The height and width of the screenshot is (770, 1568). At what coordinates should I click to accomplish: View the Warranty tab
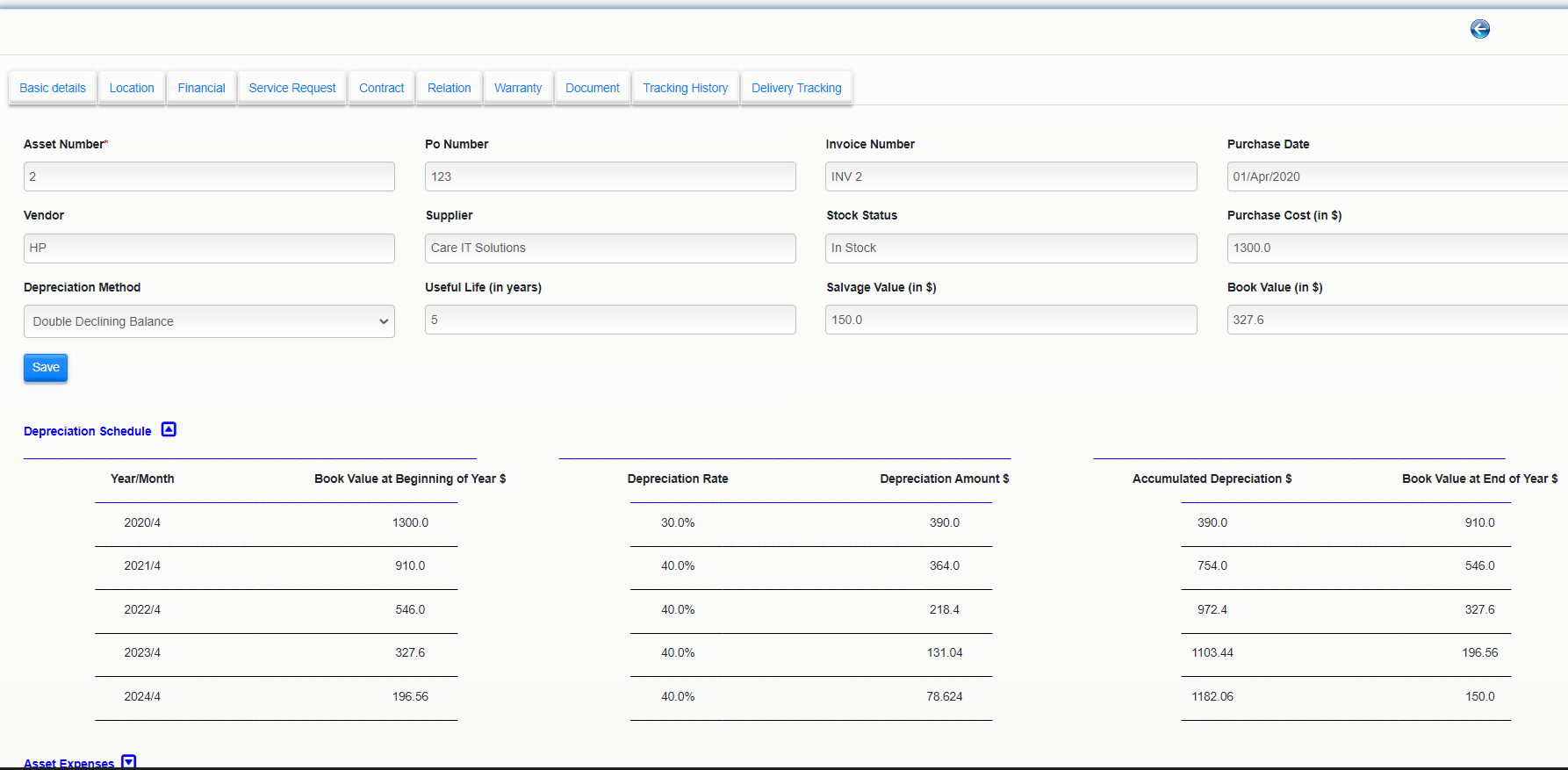(518, 88)
